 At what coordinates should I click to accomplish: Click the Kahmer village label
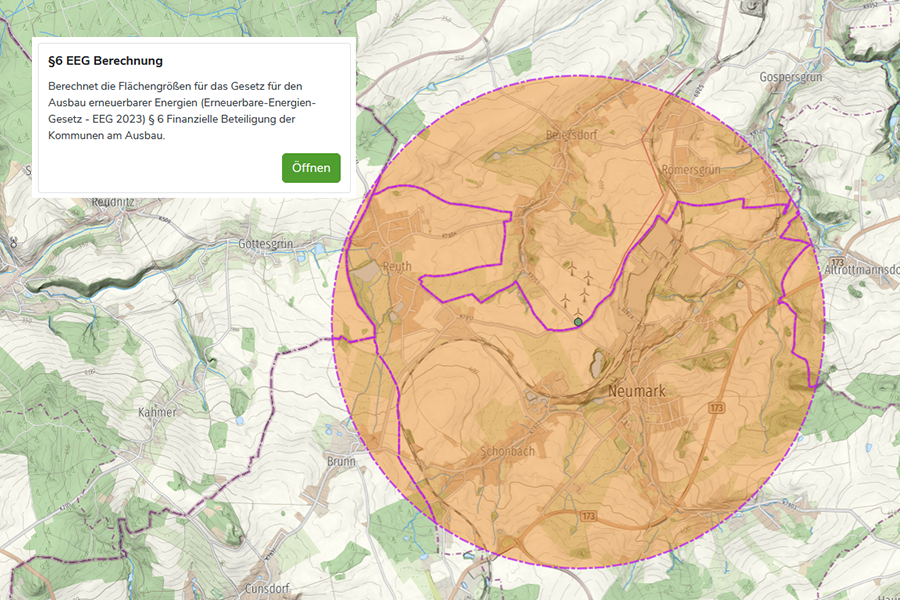158,412
